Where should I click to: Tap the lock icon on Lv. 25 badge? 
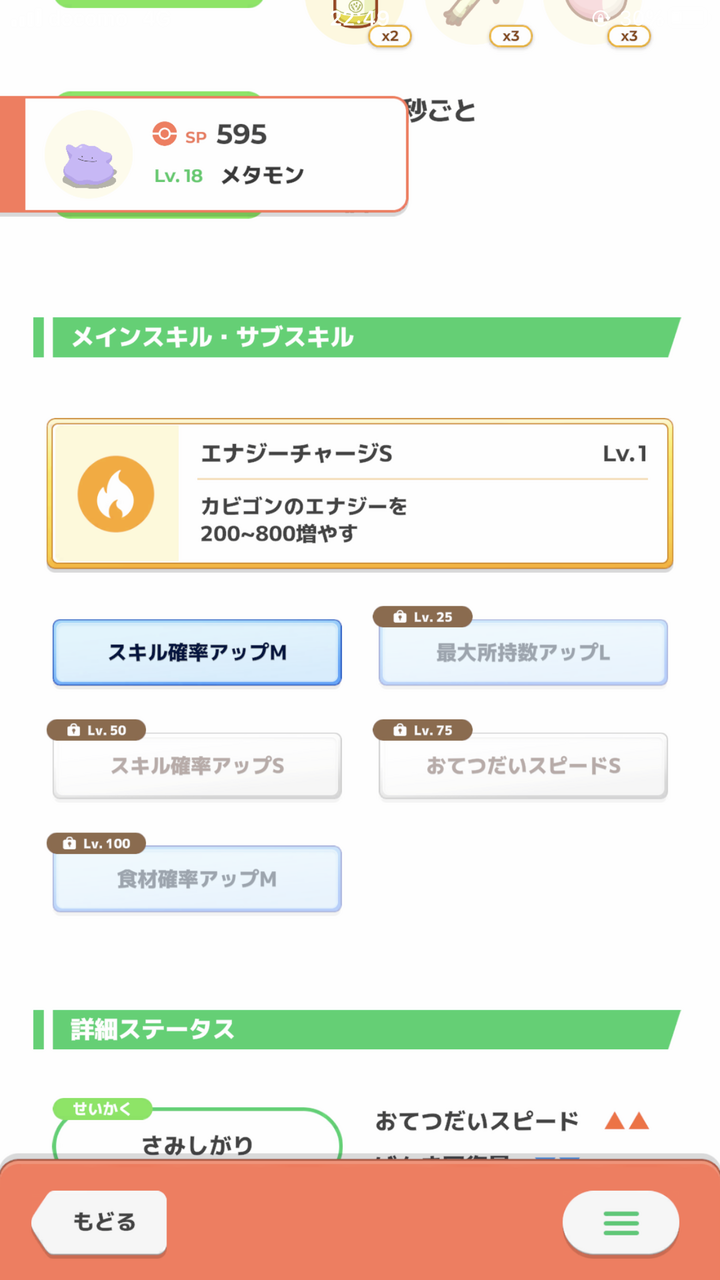[399, 617]
